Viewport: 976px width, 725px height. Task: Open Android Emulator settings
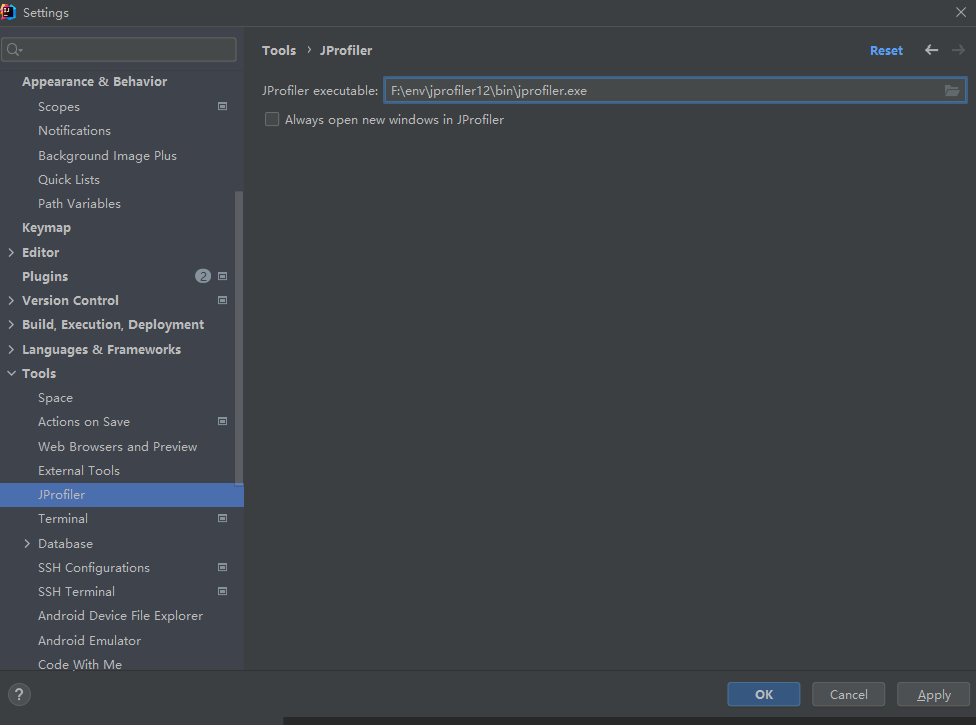click(89, 640)
